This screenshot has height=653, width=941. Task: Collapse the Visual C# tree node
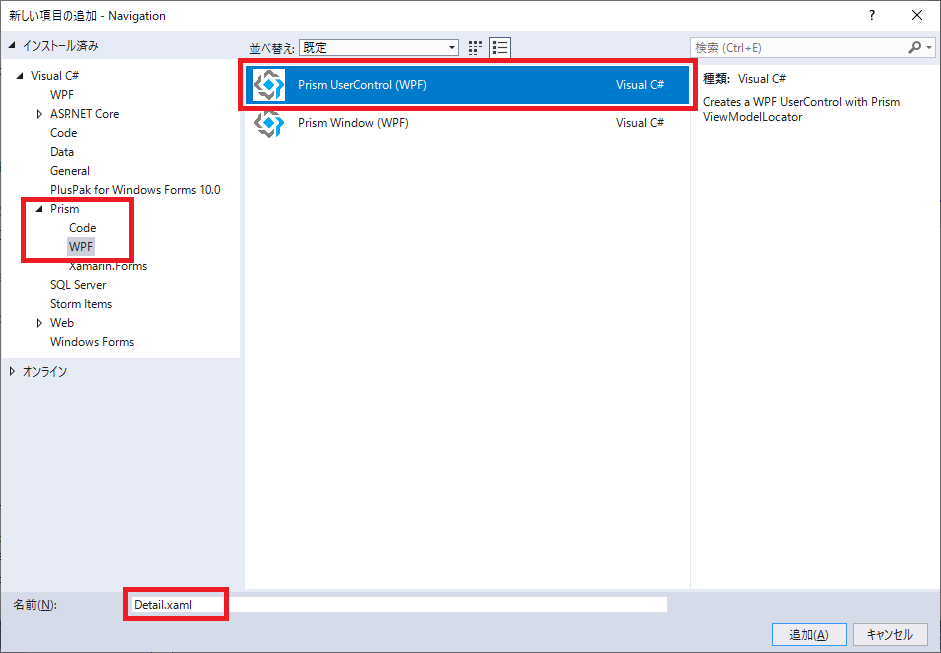(x=20, y=76)
